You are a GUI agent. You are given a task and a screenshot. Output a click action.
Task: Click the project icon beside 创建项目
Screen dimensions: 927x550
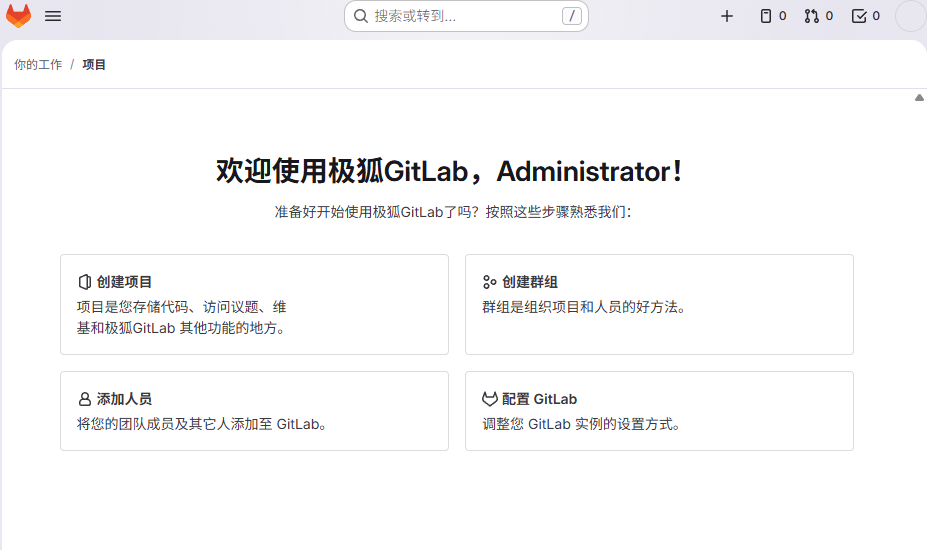[x=85, y=282]
